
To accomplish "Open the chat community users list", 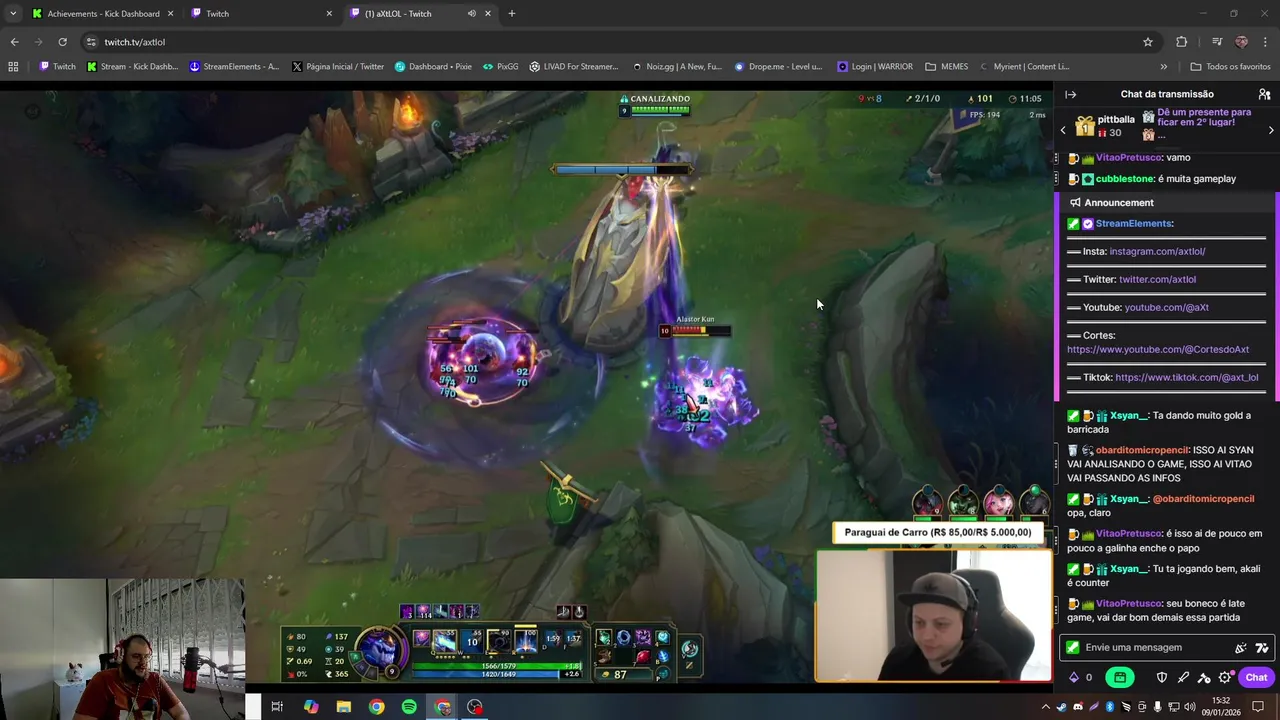I will (1264, 94).
